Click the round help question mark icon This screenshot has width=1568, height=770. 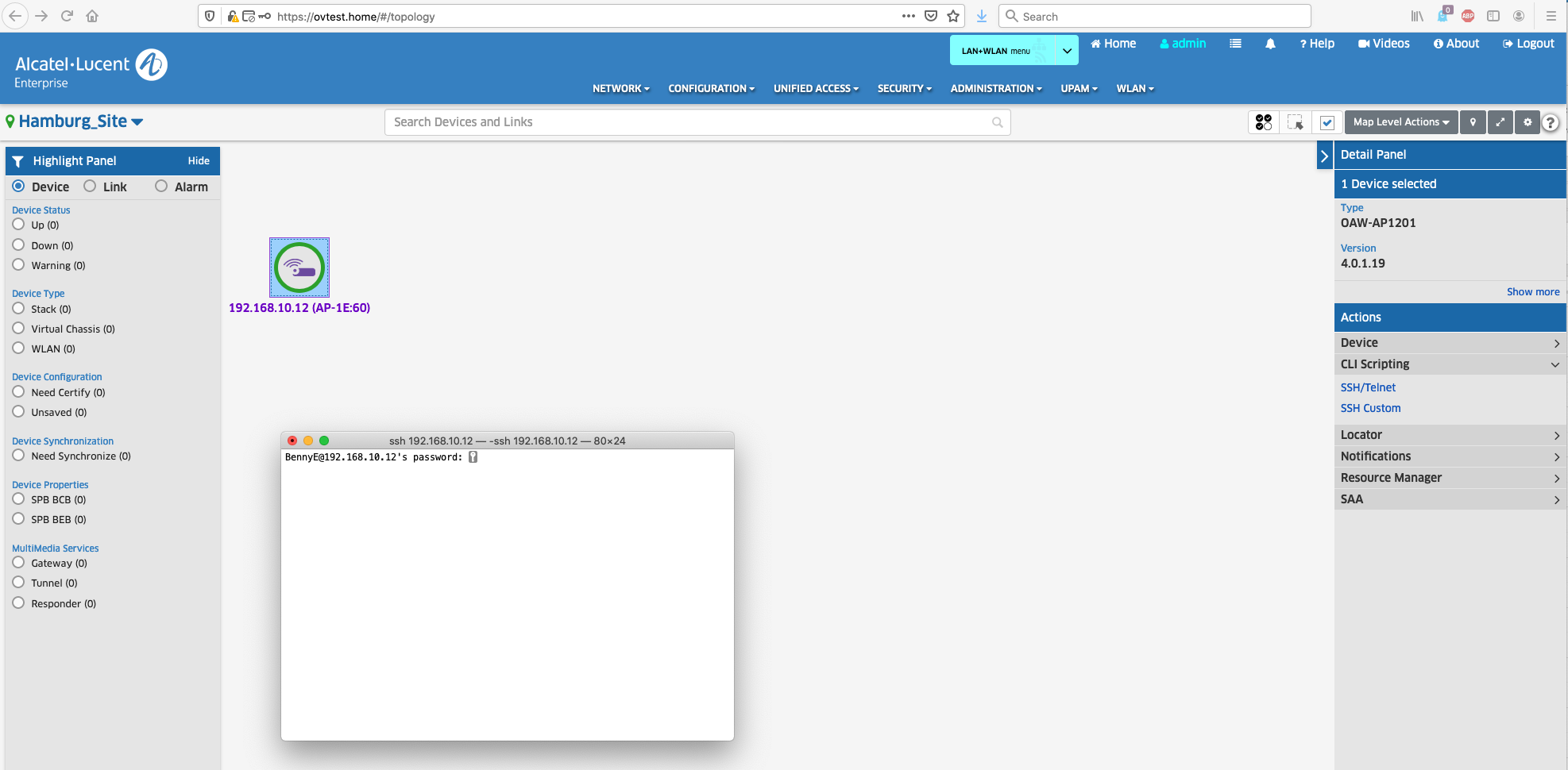click(1550, 123)
